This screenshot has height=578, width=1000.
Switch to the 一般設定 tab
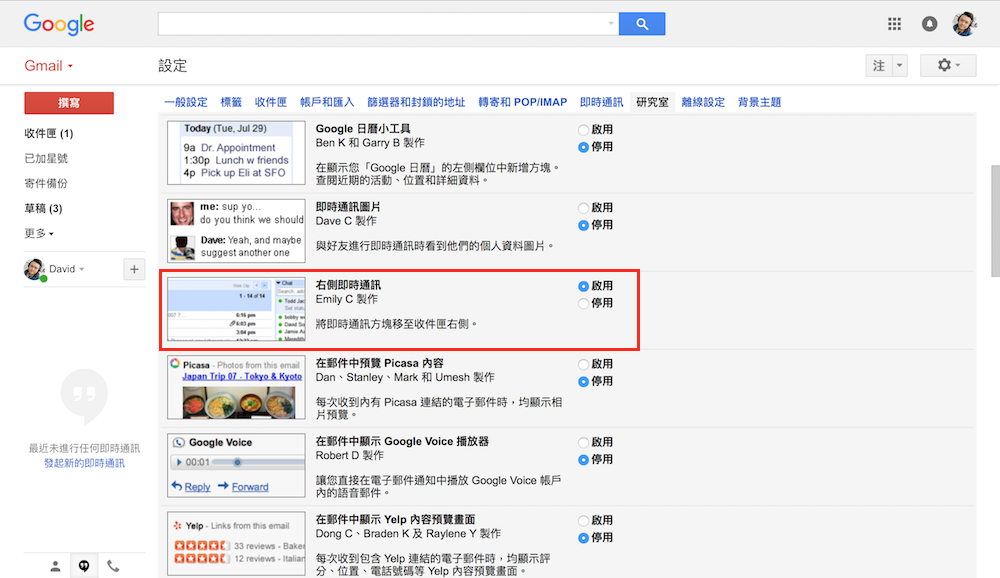click(186, 102)
